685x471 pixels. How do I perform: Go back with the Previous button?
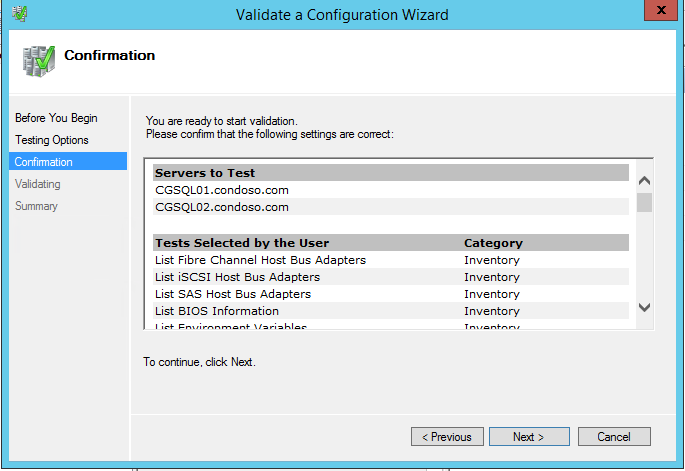(447, 436)
